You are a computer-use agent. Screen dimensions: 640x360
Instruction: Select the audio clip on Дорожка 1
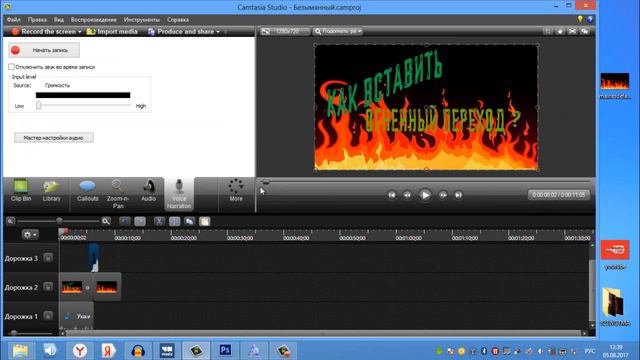(77, 316)
